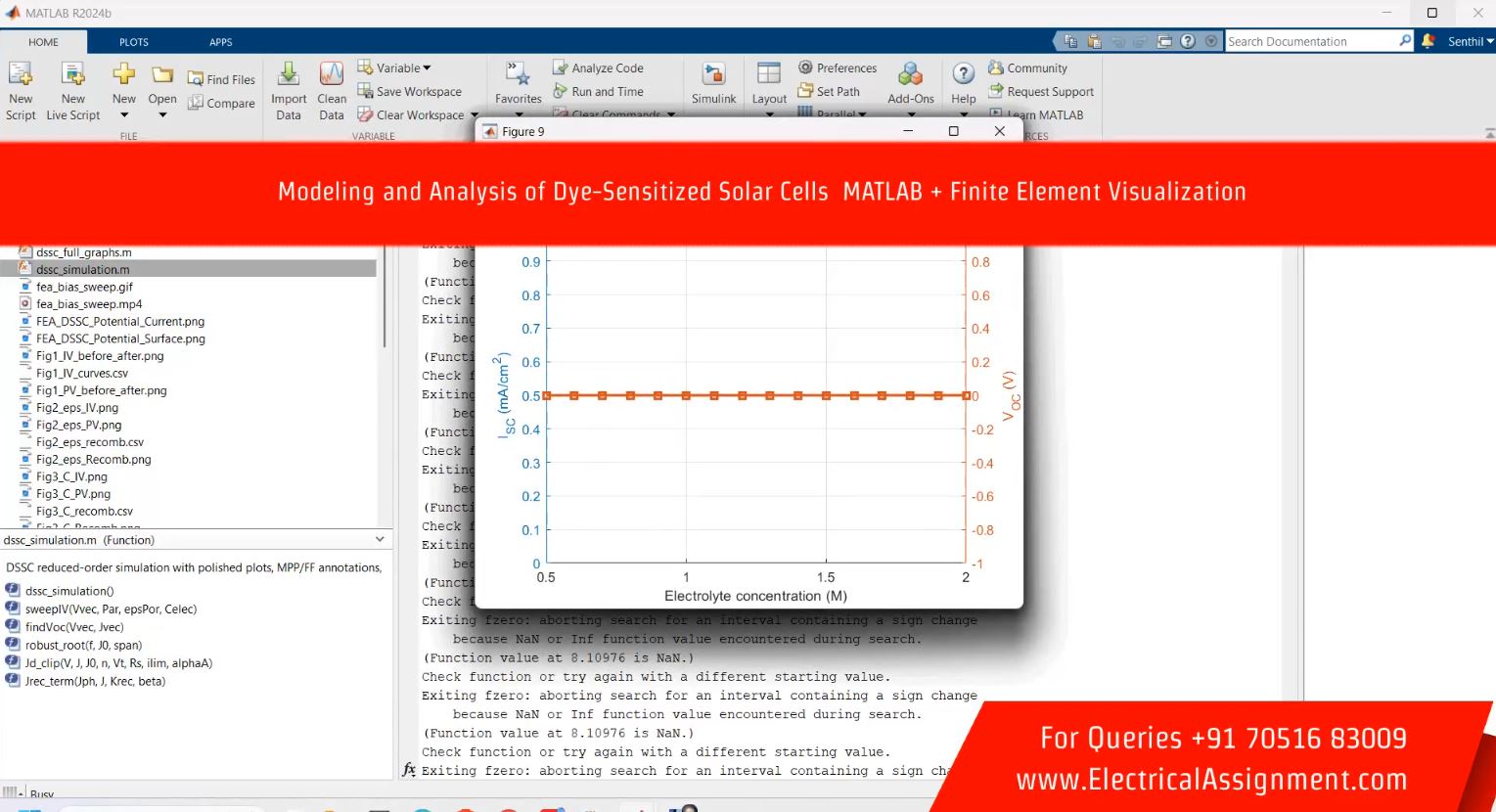The image size is (1496, 812).
Task: Click the Add-Ons icon
Action: click(x=910, y=75)
